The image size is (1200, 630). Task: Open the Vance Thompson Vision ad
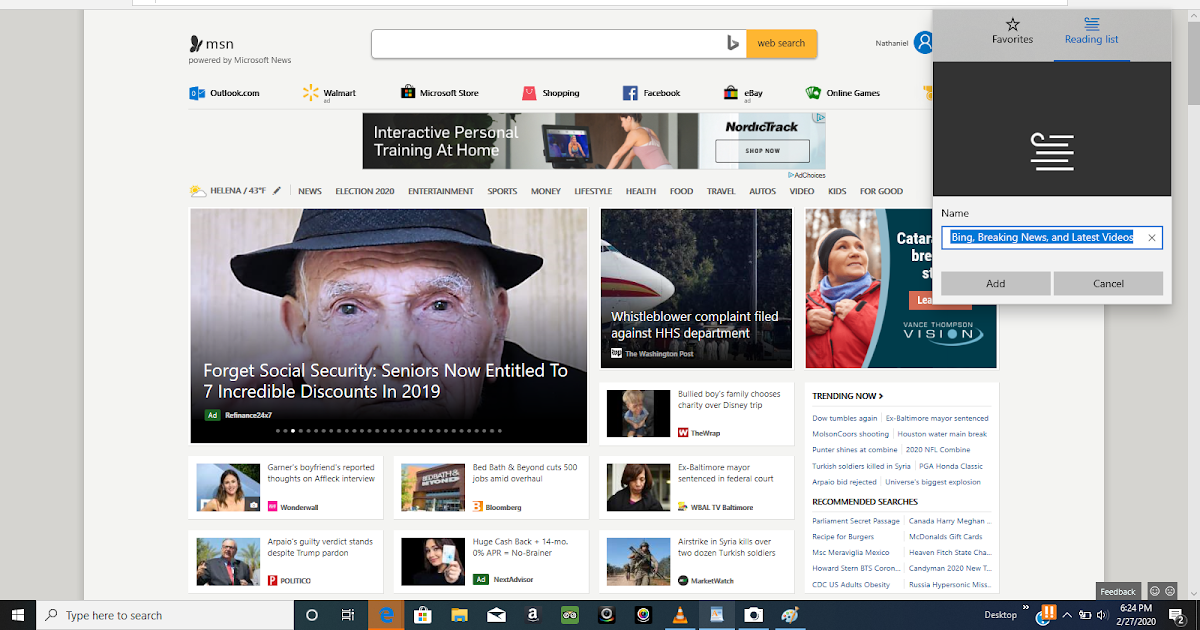coord(901,288)
